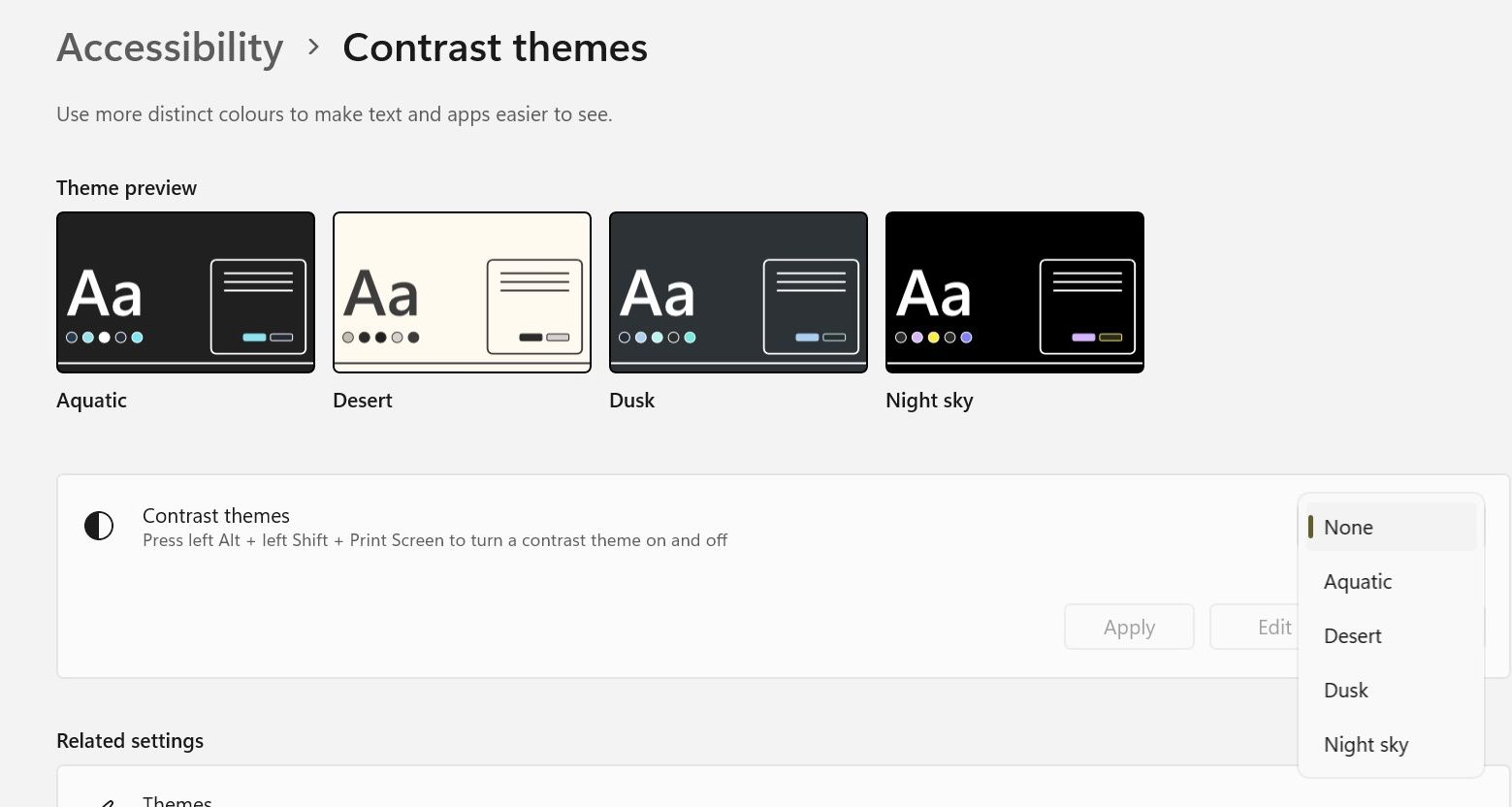Choose Dusk in the open dropdown list
Viewport: 1512px width, 807px height.
1346,690
